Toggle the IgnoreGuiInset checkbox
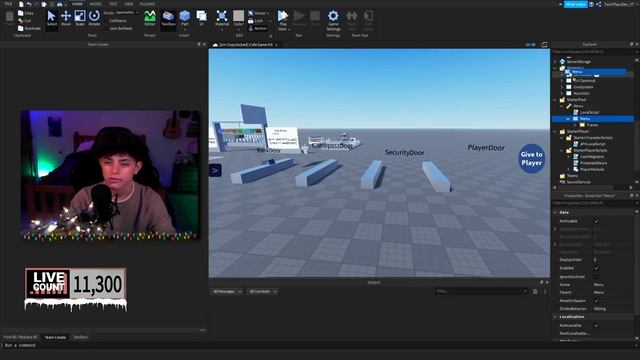The image size is (640, 360). point(596,276)
